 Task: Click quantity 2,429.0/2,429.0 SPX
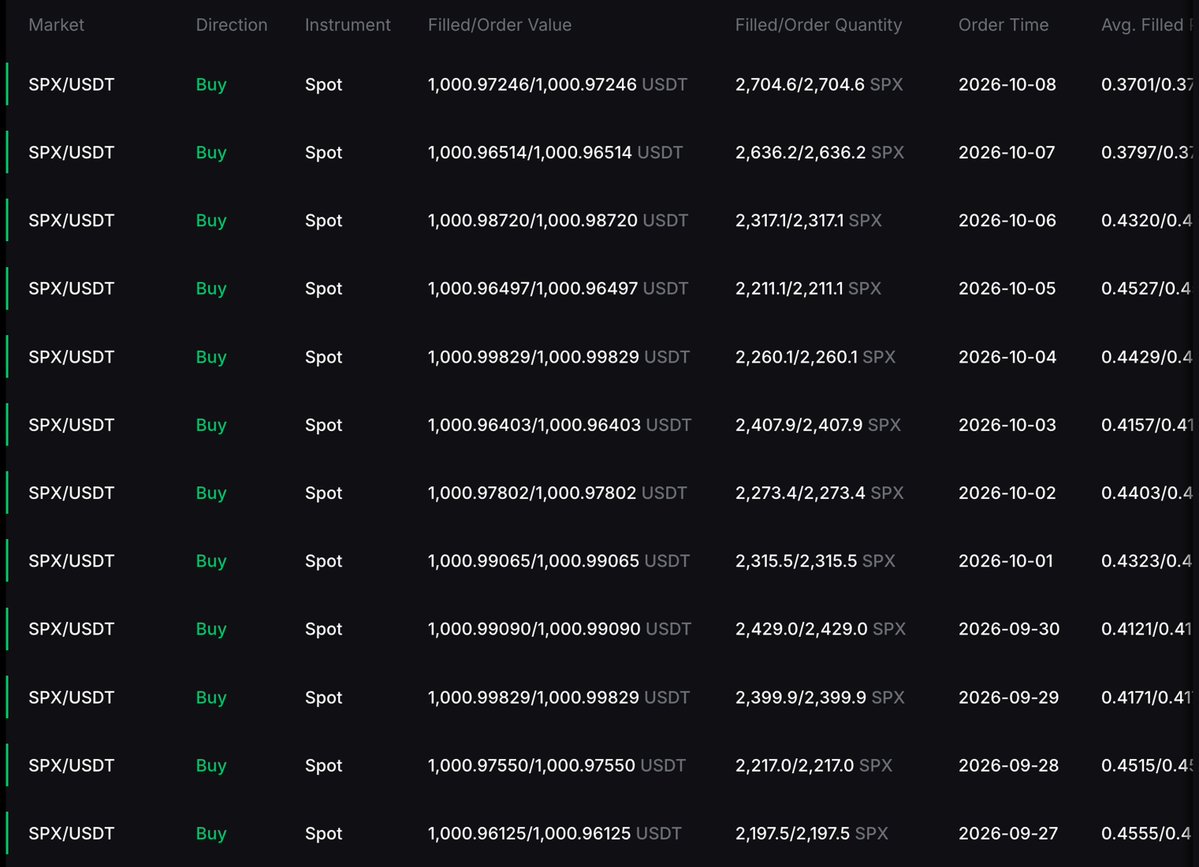[820, 629]
